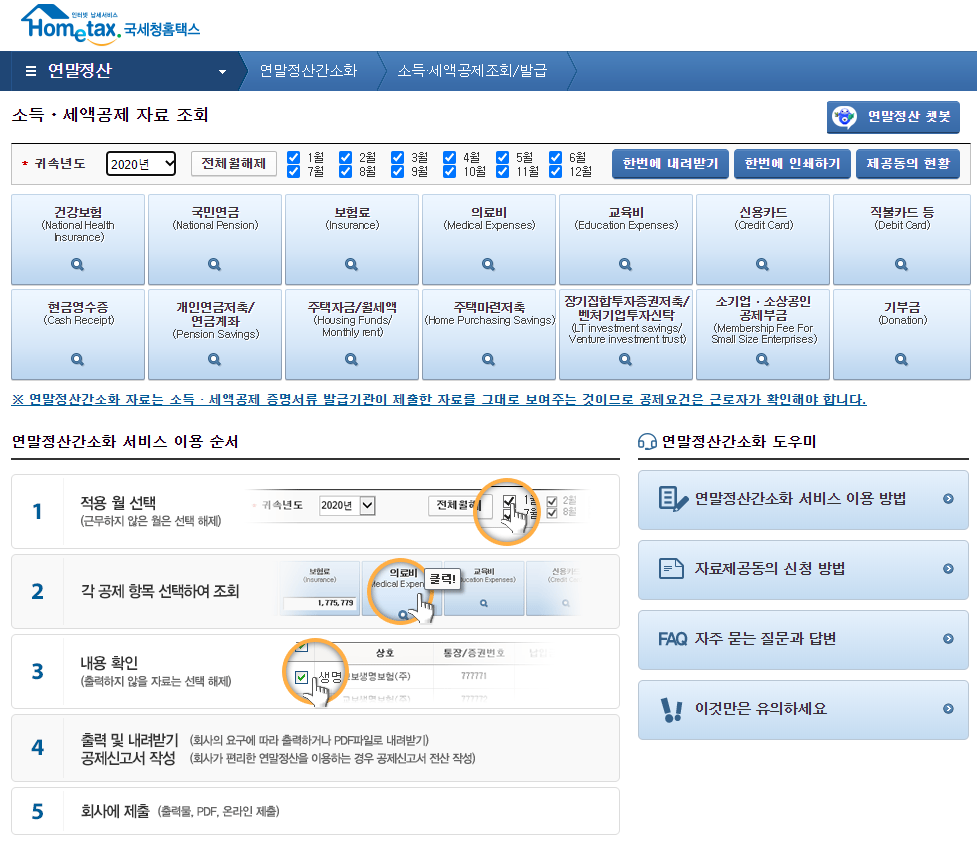Open the hamburger menu icon beside 연말정산

click(x=31, y=71)
